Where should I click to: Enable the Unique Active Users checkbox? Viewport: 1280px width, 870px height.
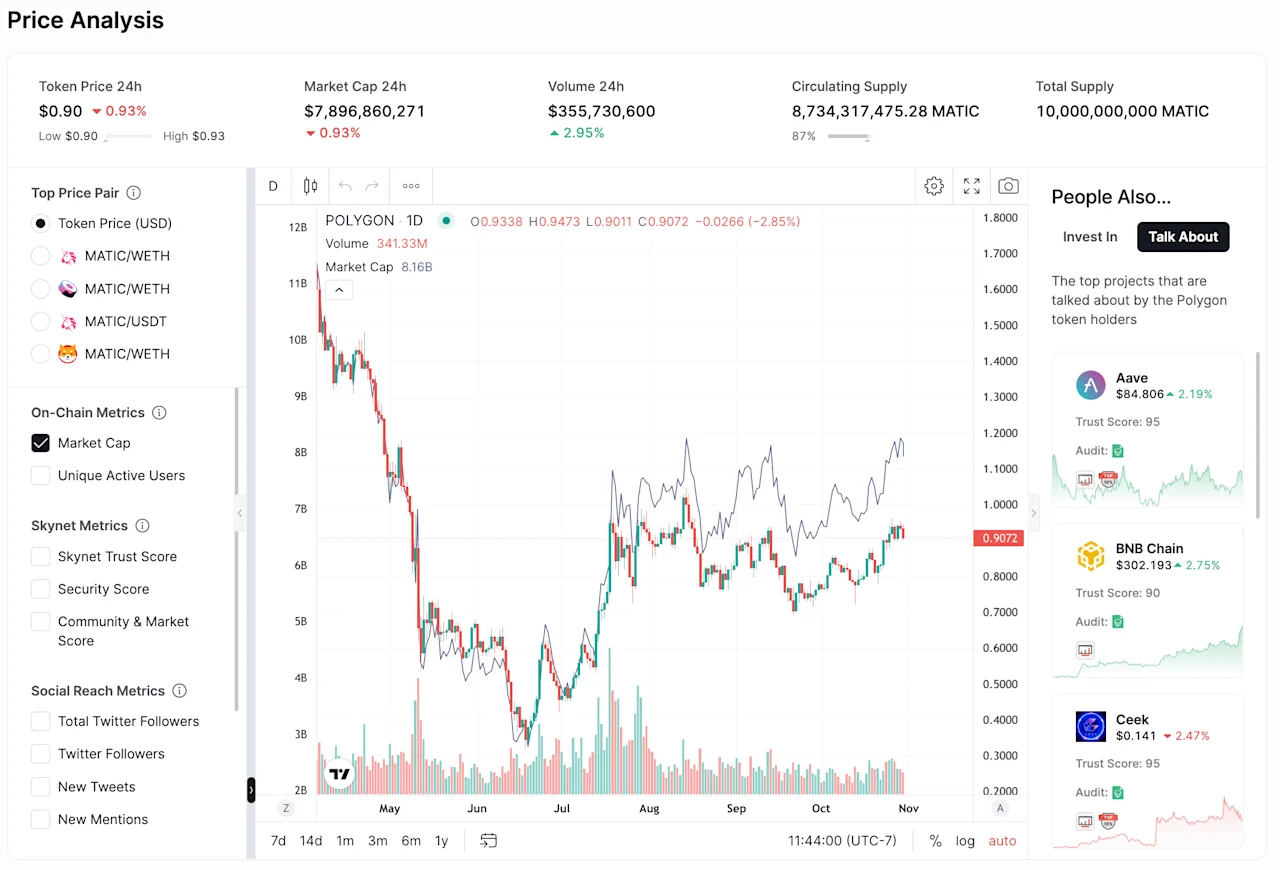pos(41,476)
